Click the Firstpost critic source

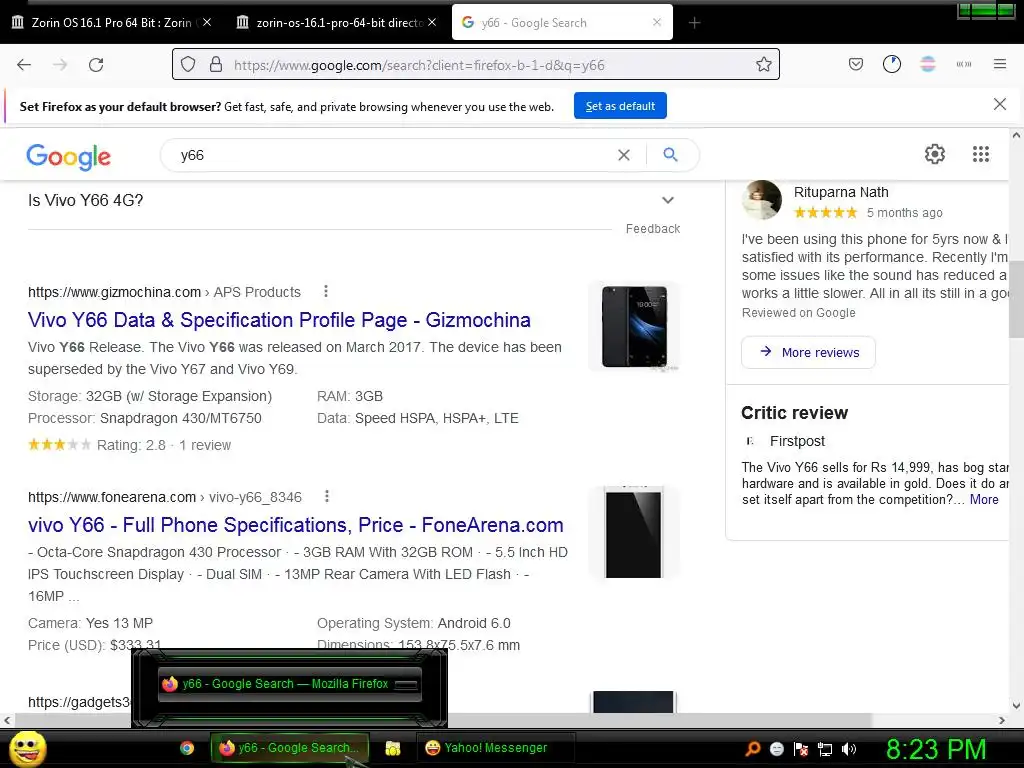tap(797, 441)
